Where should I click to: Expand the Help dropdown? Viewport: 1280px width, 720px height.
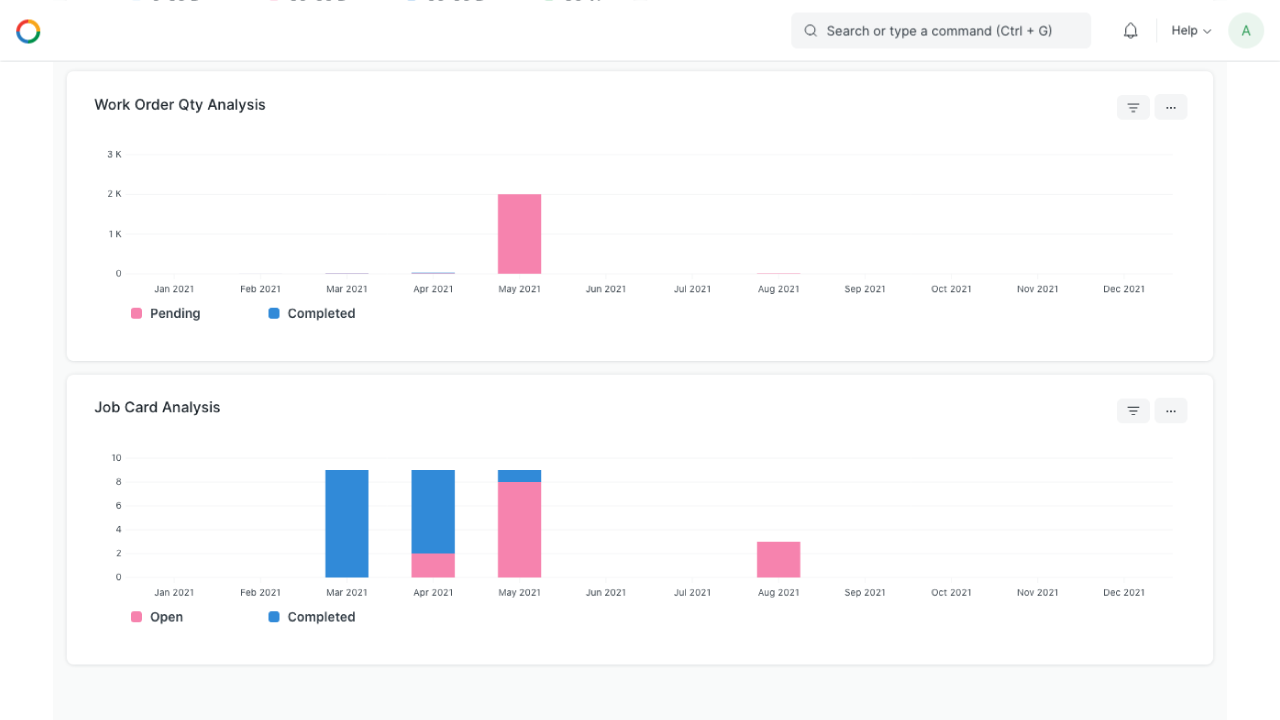pos(1190,30)
